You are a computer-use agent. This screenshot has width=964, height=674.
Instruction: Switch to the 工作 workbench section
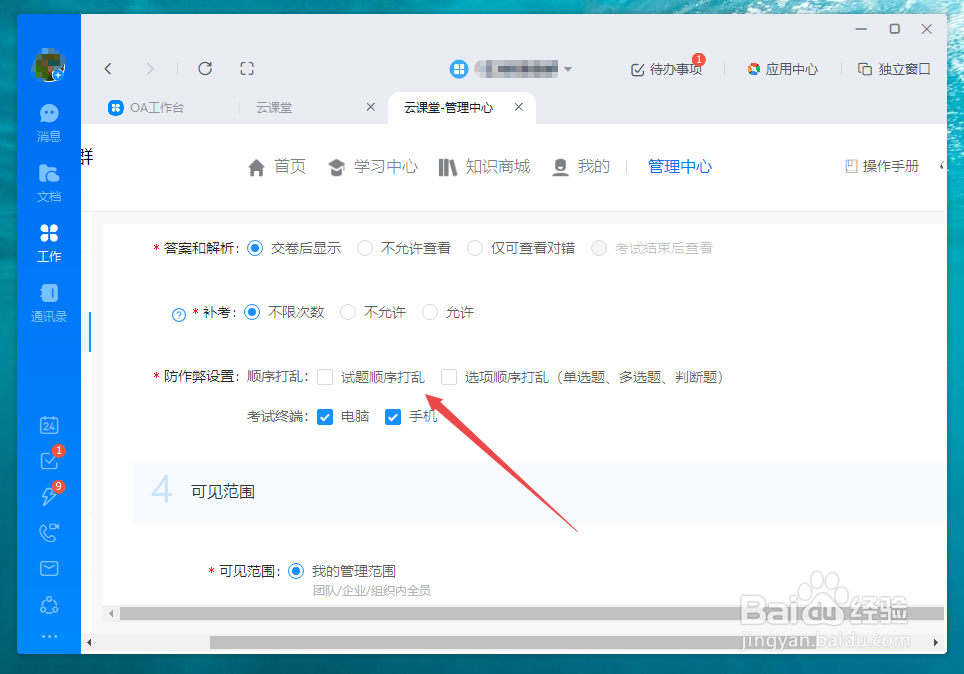[49, 243]
